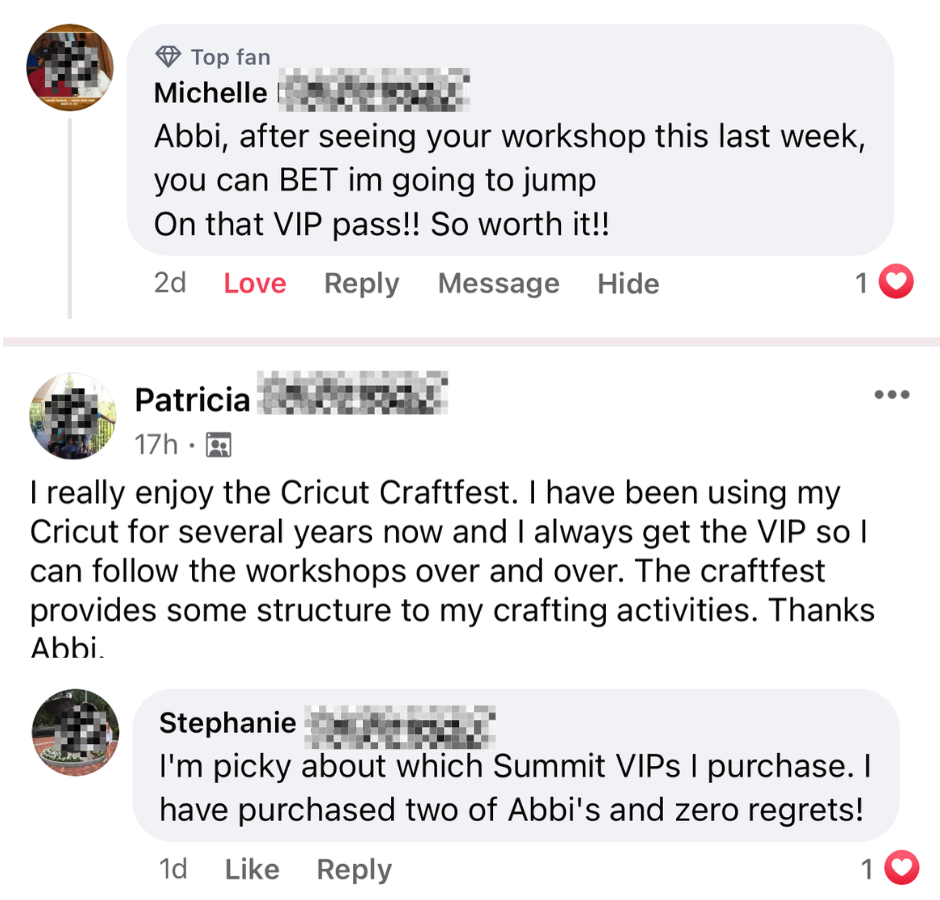Reply to Michelle's comment

point(361,283)
